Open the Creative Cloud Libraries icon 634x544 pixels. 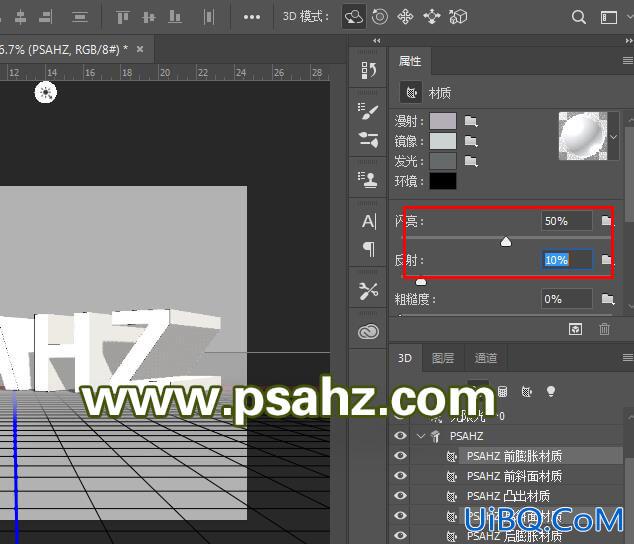(368, 332)
